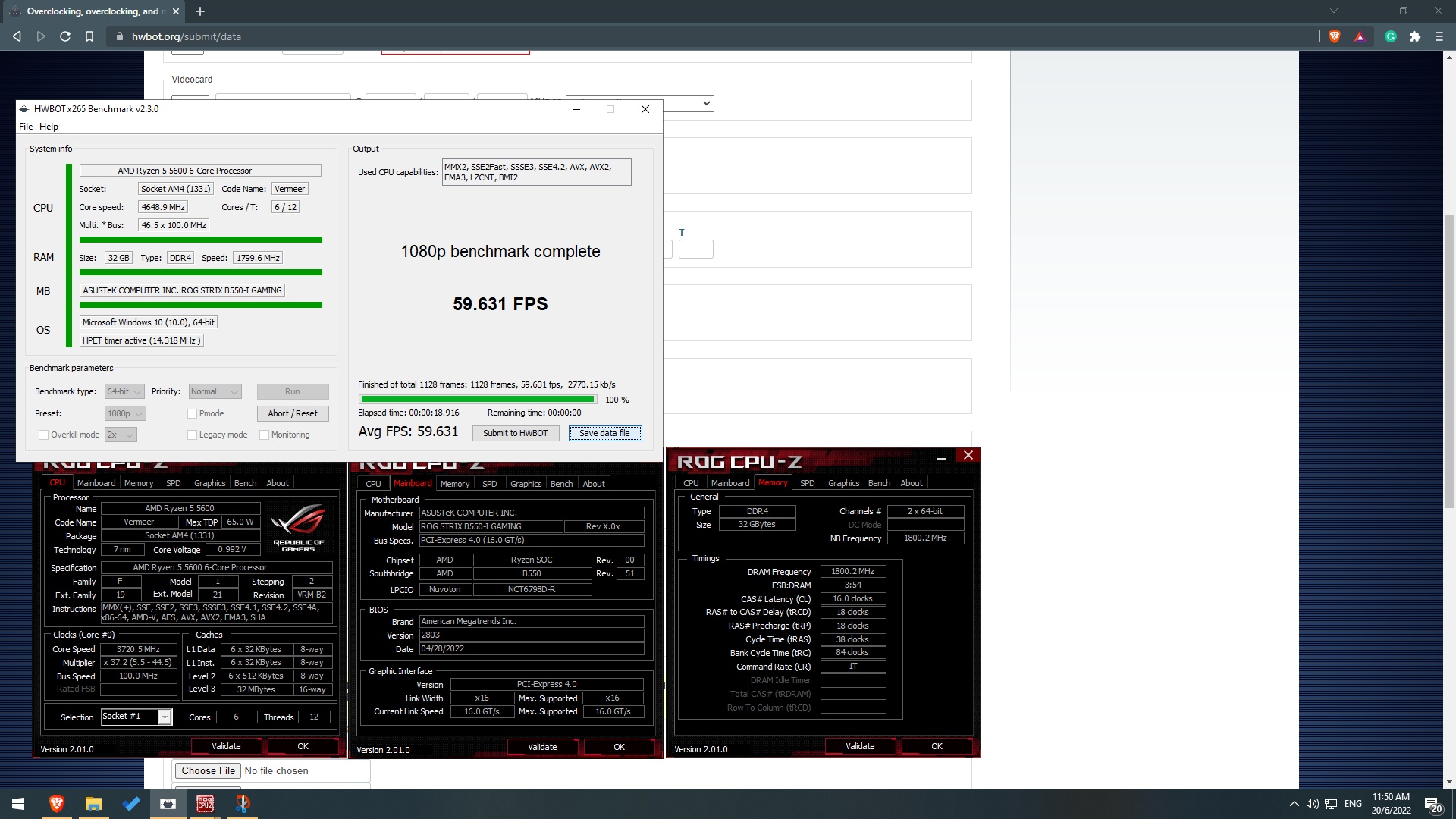Open network tray icon
Viewport: 1456px width, 819px height.
coord(1331,804)
